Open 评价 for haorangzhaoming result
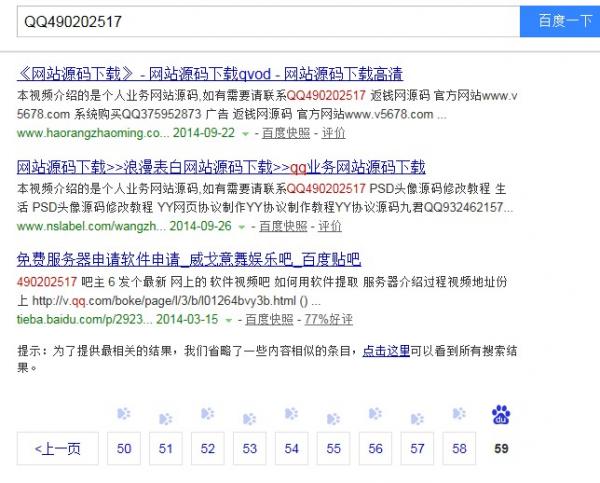 point(333,133)
